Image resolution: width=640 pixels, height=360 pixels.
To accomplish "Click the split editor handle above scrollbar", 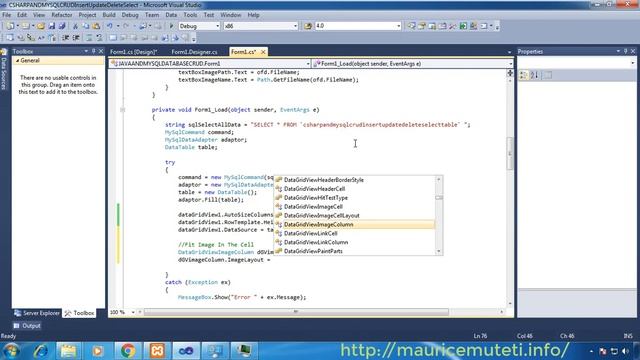I will click(x=510, y=73).
